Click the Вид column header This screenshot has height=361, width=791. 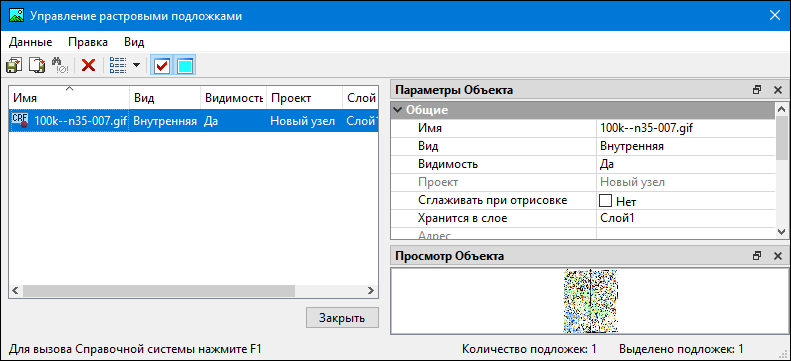pyautogui.click(x=165, y=97)
